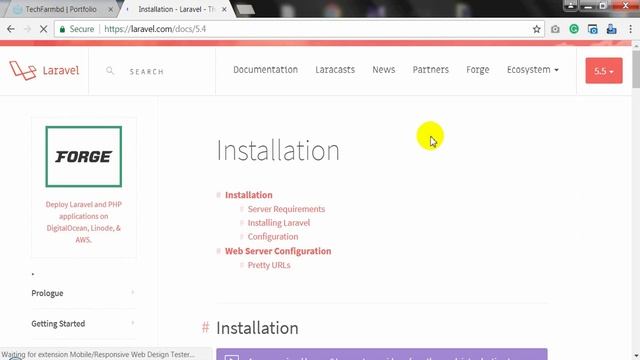Open Chrome's three-dot menu
Screen dimensions: 640x360
[x=630, y=29]
